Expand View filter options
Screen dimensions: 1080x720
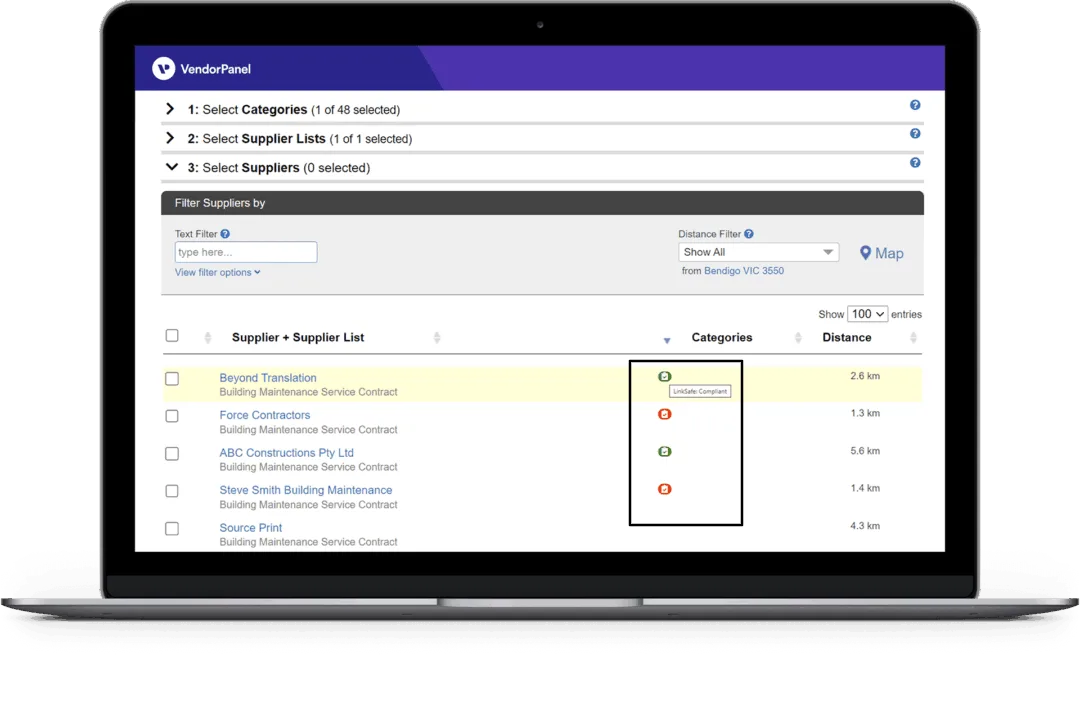click(218, 272)
